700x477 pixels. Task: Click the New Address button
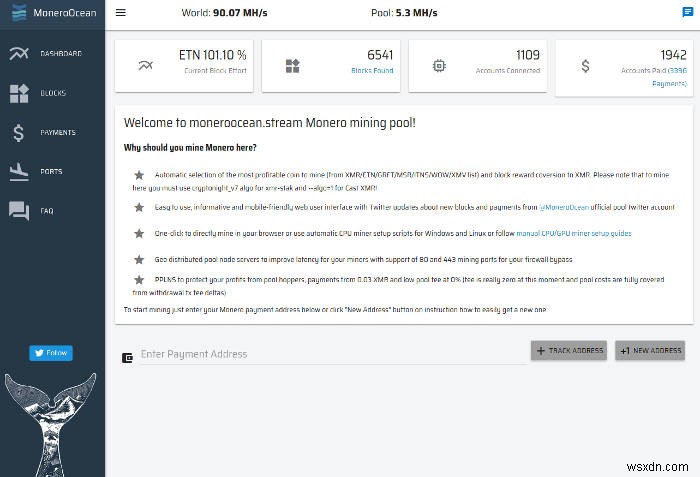click(650, 351)
